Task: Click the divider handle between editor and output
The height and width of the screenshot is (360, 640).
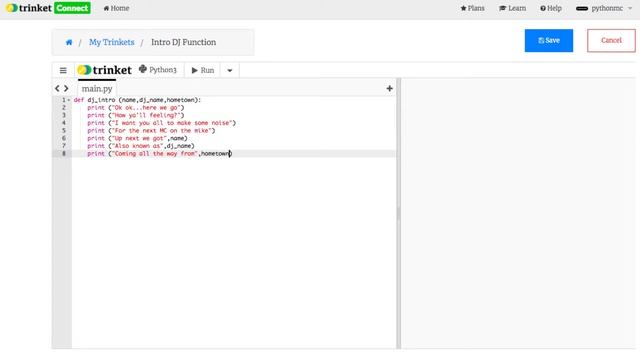Action: (x=398, y=213)
